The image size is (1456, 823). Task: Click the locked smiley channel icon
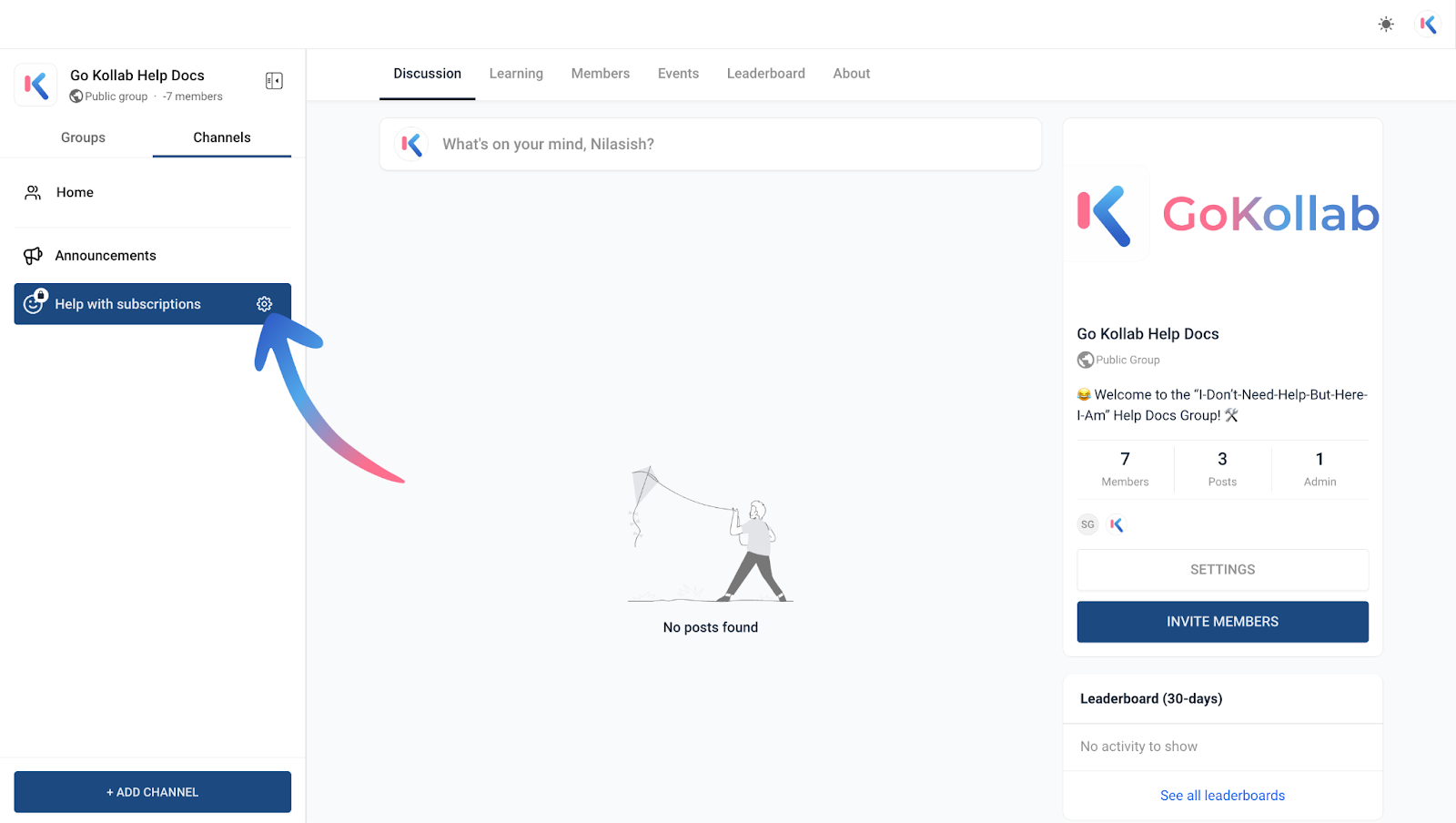(35, 301)
